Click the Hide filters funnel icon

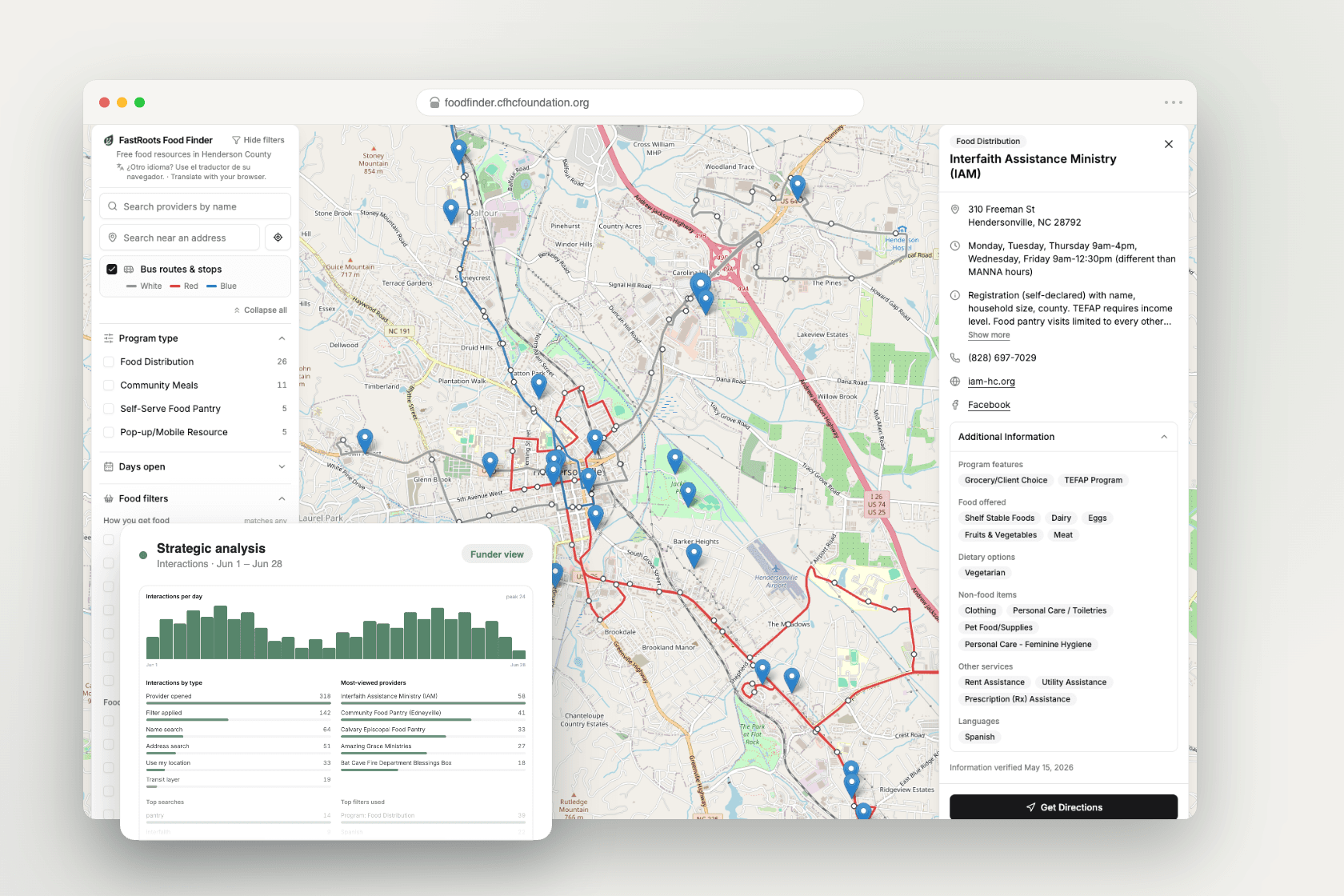click(x=236, y=140)
